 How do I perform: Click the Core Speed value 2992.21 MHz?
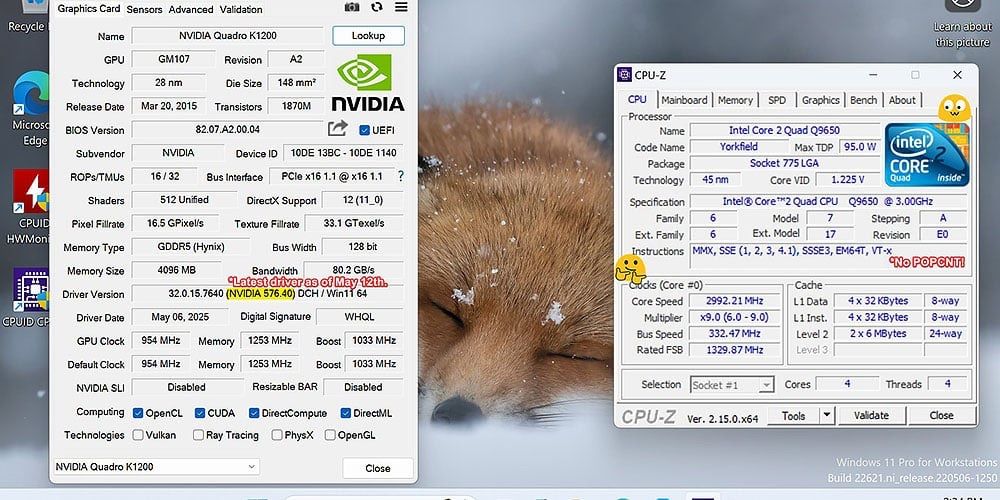734,301
